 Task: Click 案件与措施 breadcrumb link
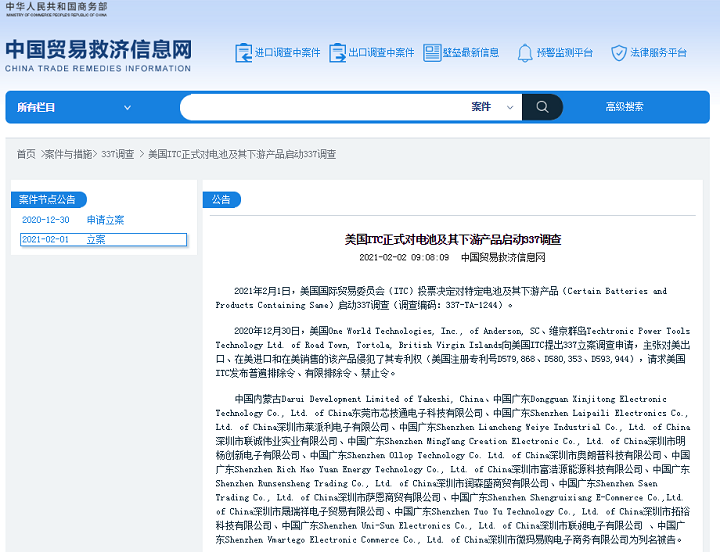point(68,154)
